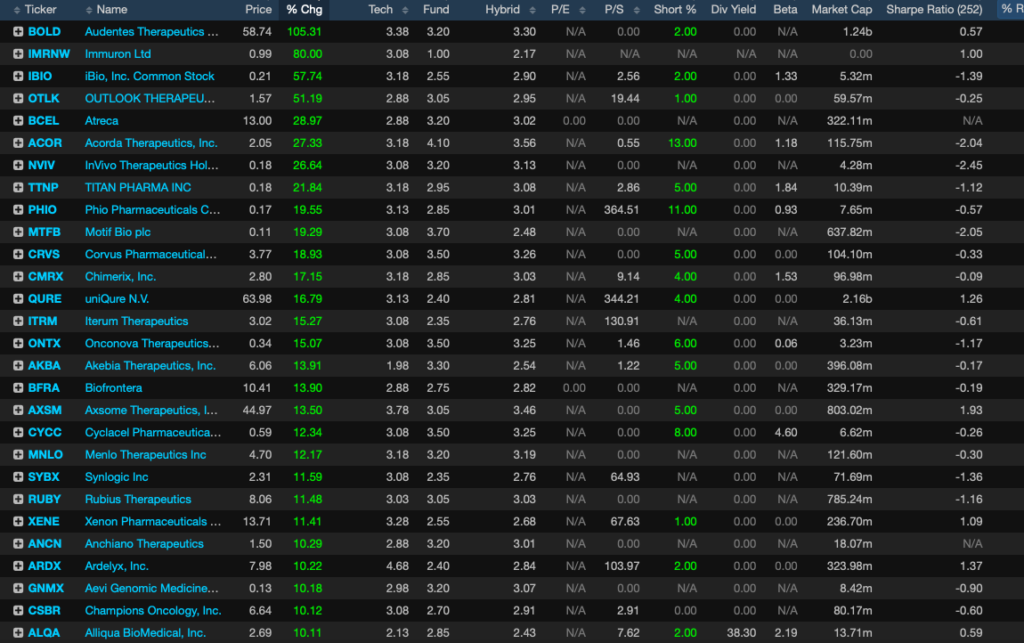Open the CYCC ticker link
1024x643 pixels.
point(44,432)
